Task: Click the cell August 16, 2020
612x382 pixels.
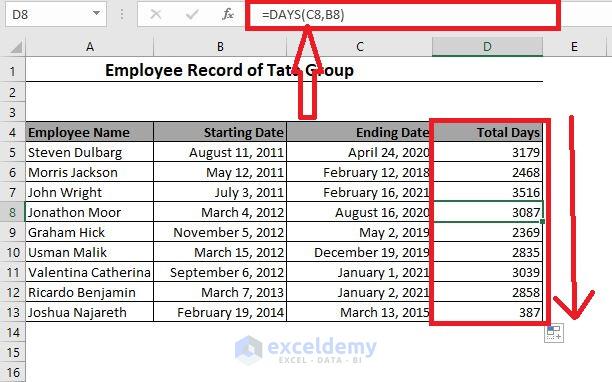Action: [x=359, y=212]
